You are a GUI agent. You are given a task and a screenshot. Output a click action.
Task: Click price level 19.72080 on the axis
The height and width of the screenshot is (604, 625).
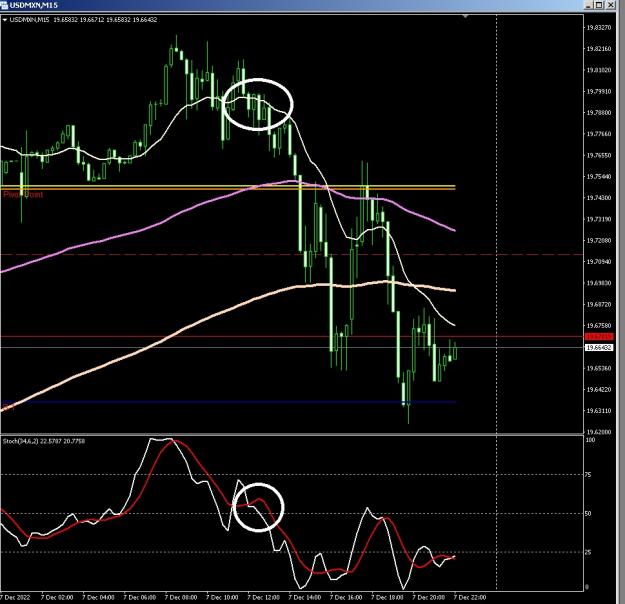pyautogui.click(x=599, y=240)
